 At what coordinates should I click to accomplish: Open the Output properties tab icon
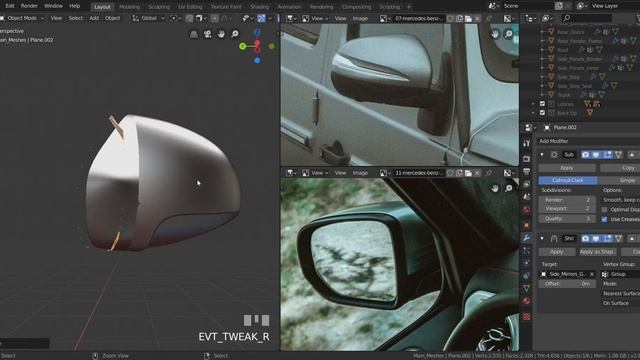tap(527, 171)
